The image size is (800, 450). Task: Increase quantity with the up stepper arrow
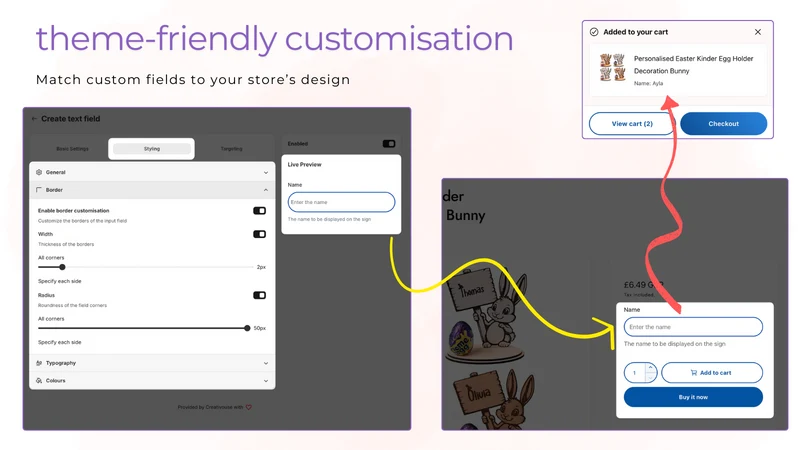point(651,367)
